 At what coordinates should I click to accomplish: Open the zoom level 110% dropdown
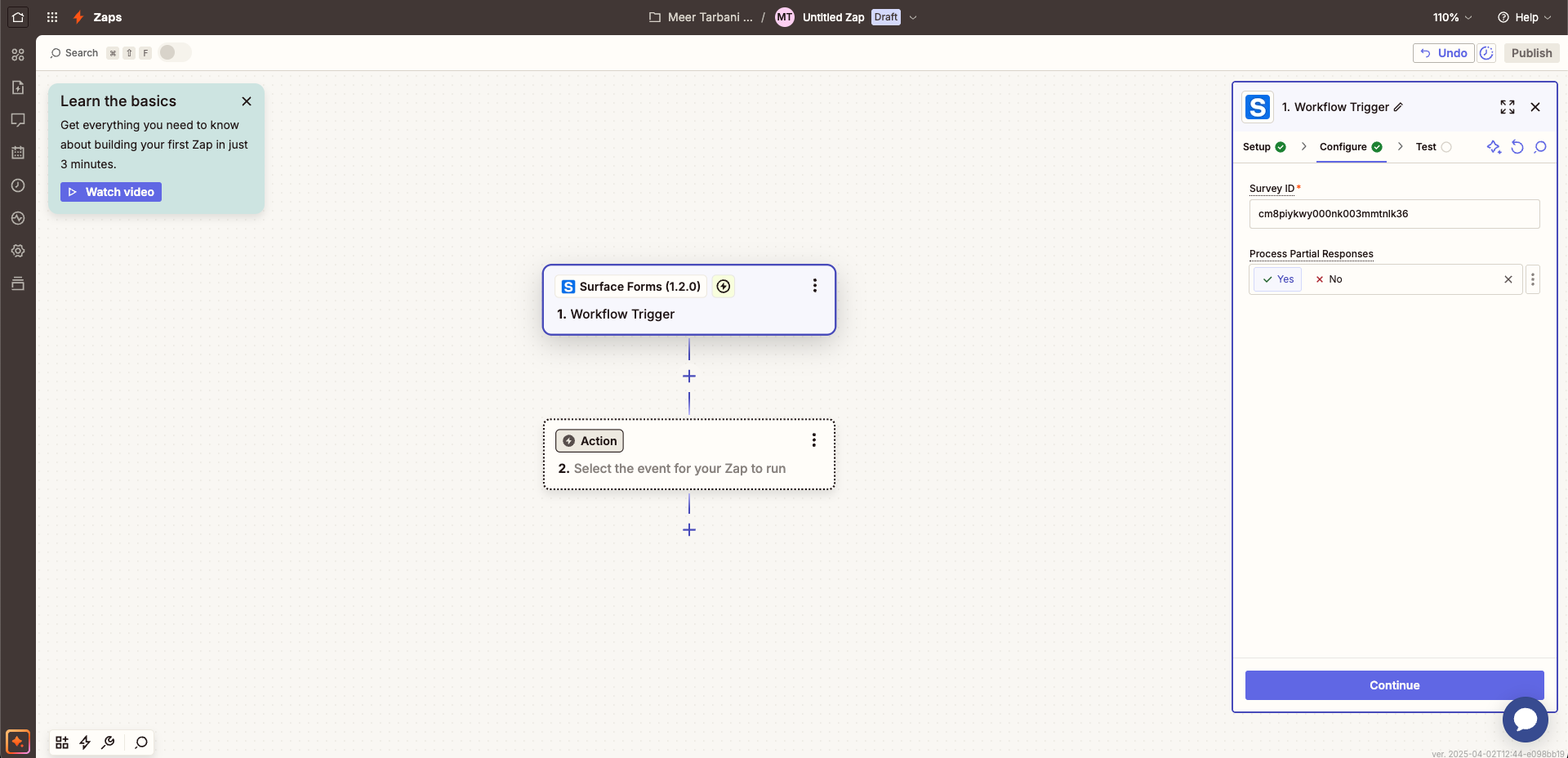point(1453,17)
